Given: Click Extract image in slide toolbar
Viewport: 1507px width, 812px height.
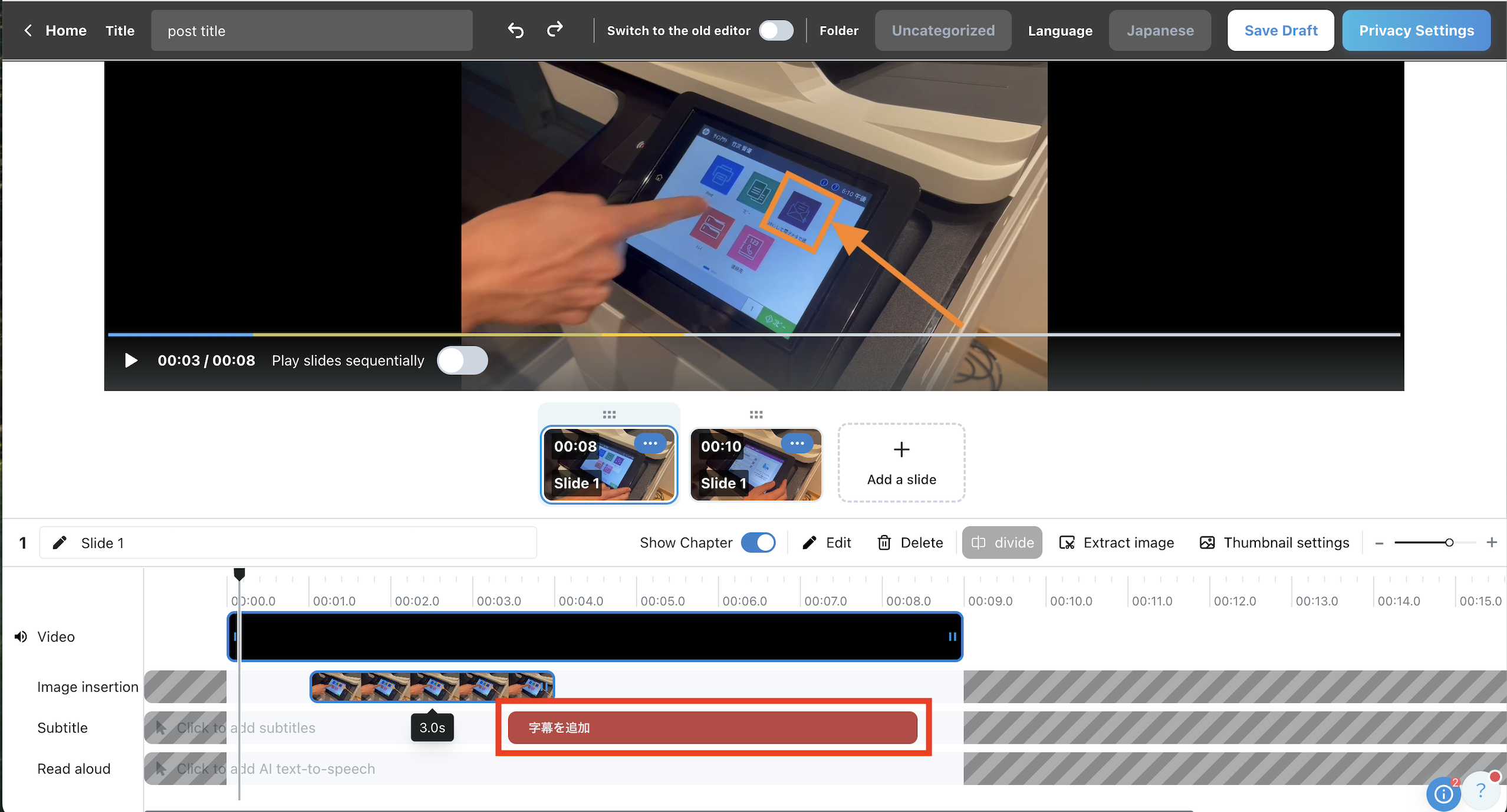Looking at the screenshot, I should (1116, 542).
